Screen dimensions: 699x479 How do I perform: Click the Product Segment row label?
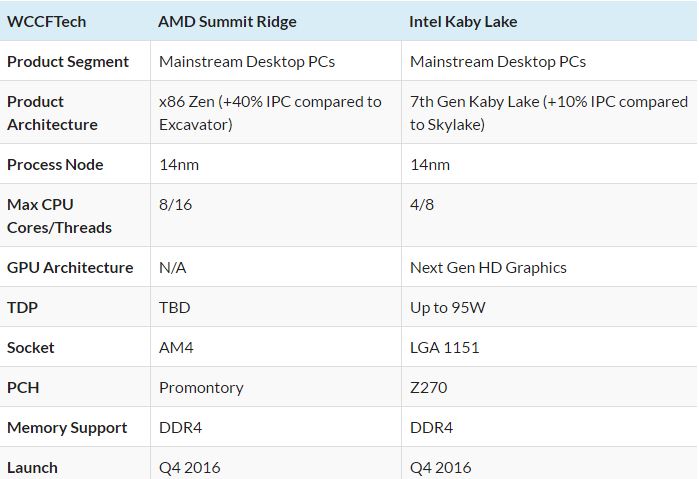point(68,61)
